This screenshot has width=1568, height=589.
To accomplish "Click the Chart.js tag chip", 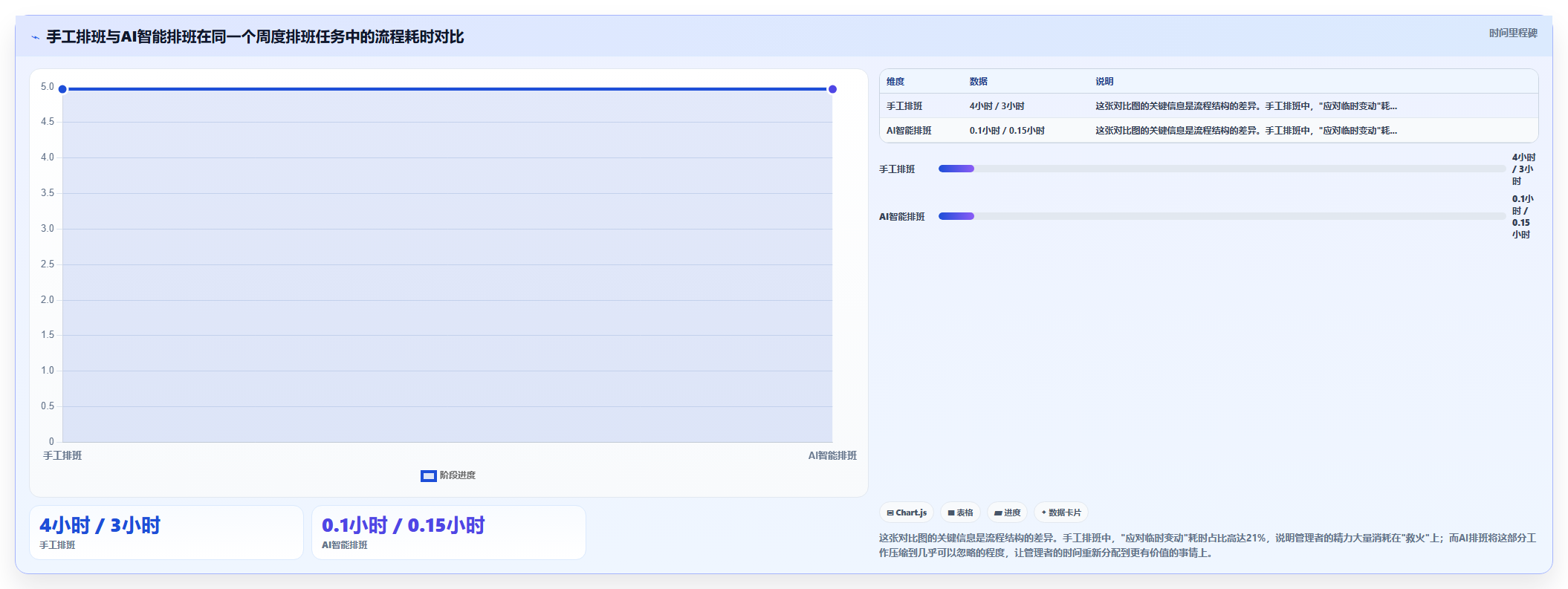I will coord(907,512).
